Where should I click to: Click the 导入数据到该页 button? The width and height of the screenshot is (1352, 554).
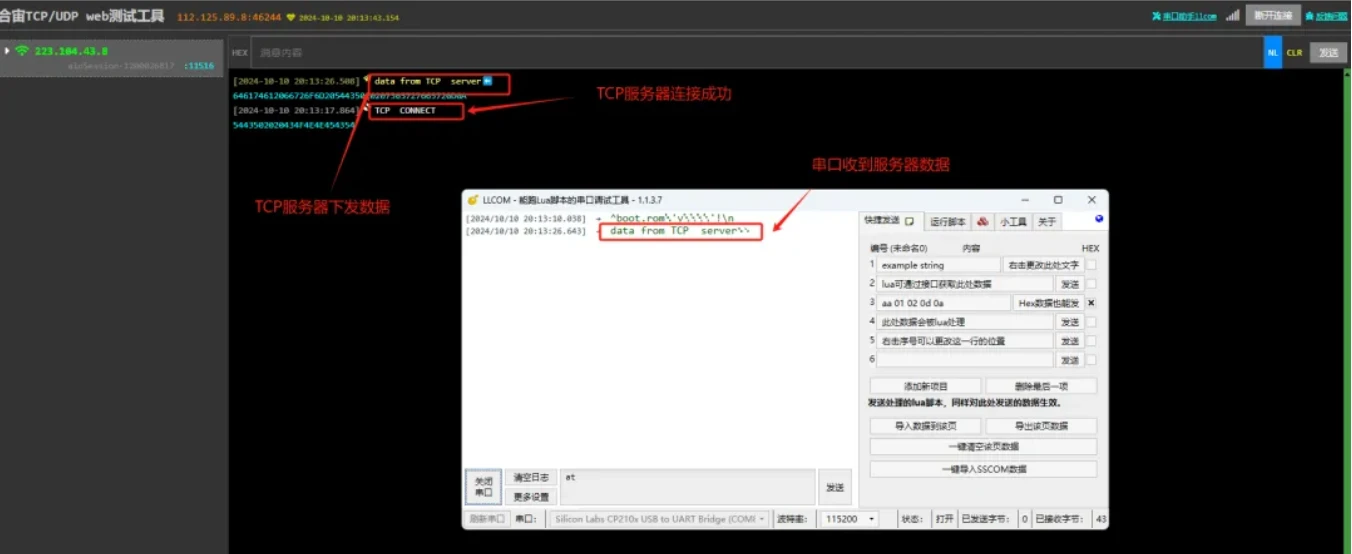click(926, 426)
